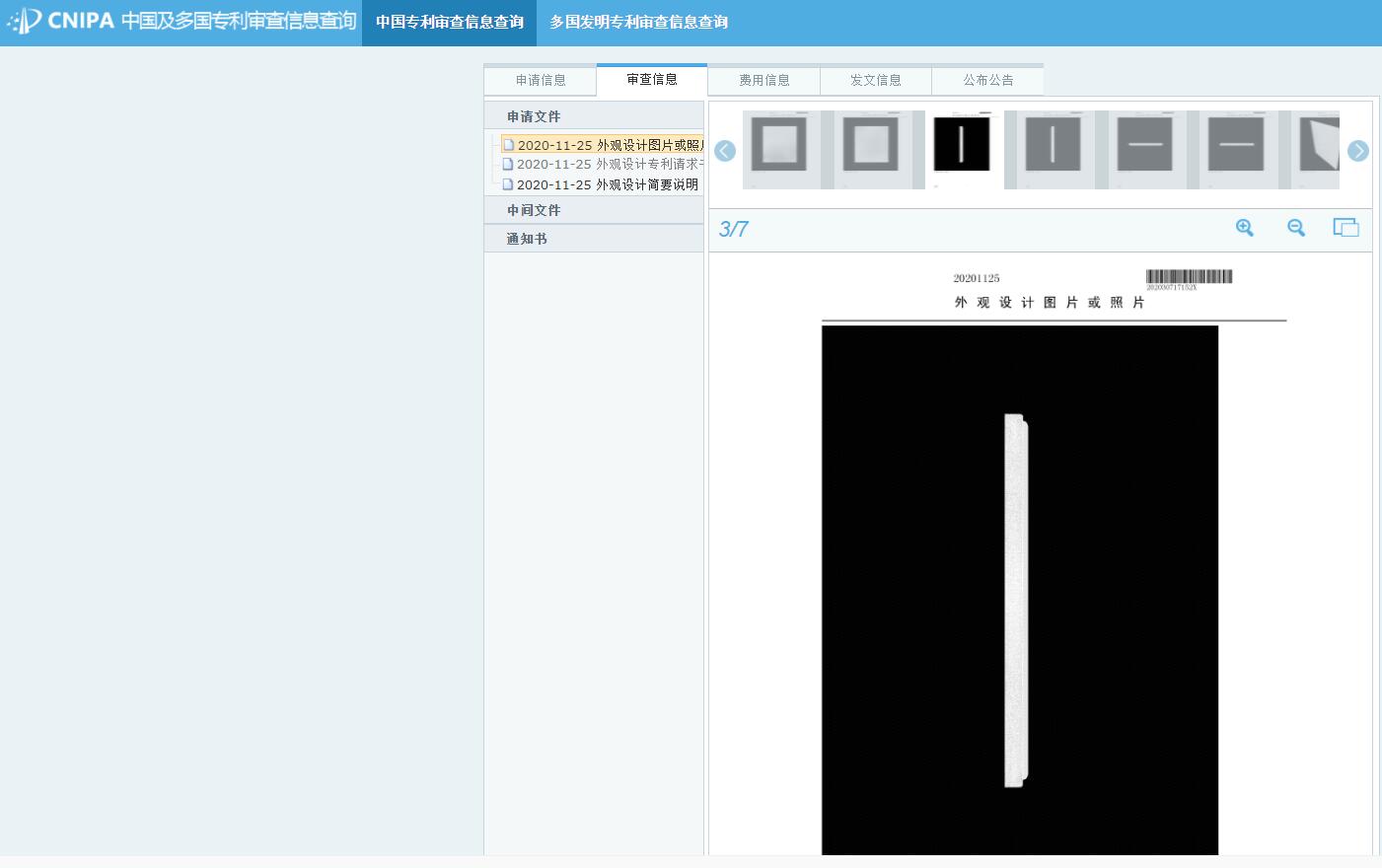Select the first square design thumbnail
The image size is (1382, 868).
(778, 147)
